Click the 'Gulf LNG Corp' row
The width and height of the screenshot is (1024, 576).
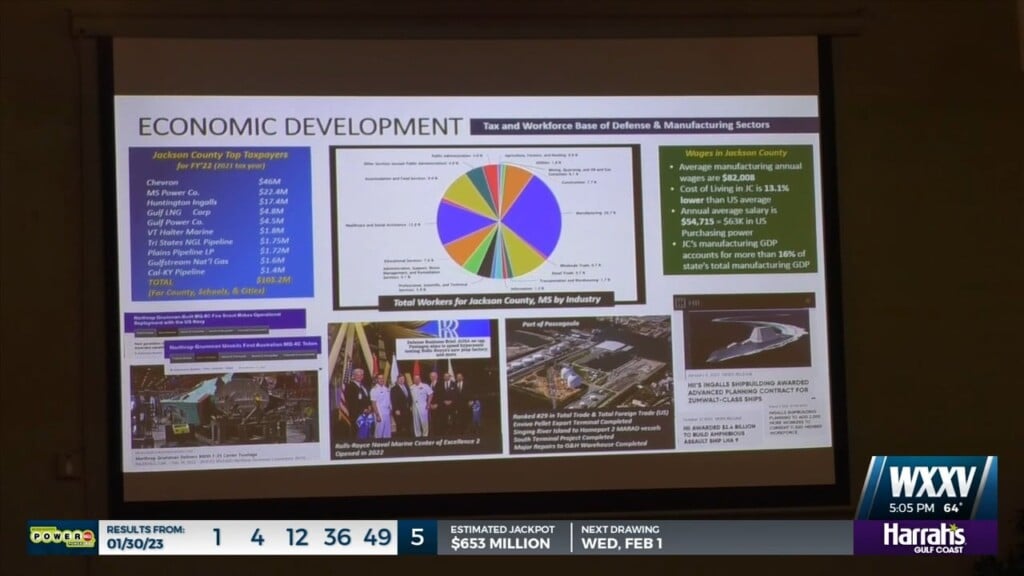click(x=215, y=212)
